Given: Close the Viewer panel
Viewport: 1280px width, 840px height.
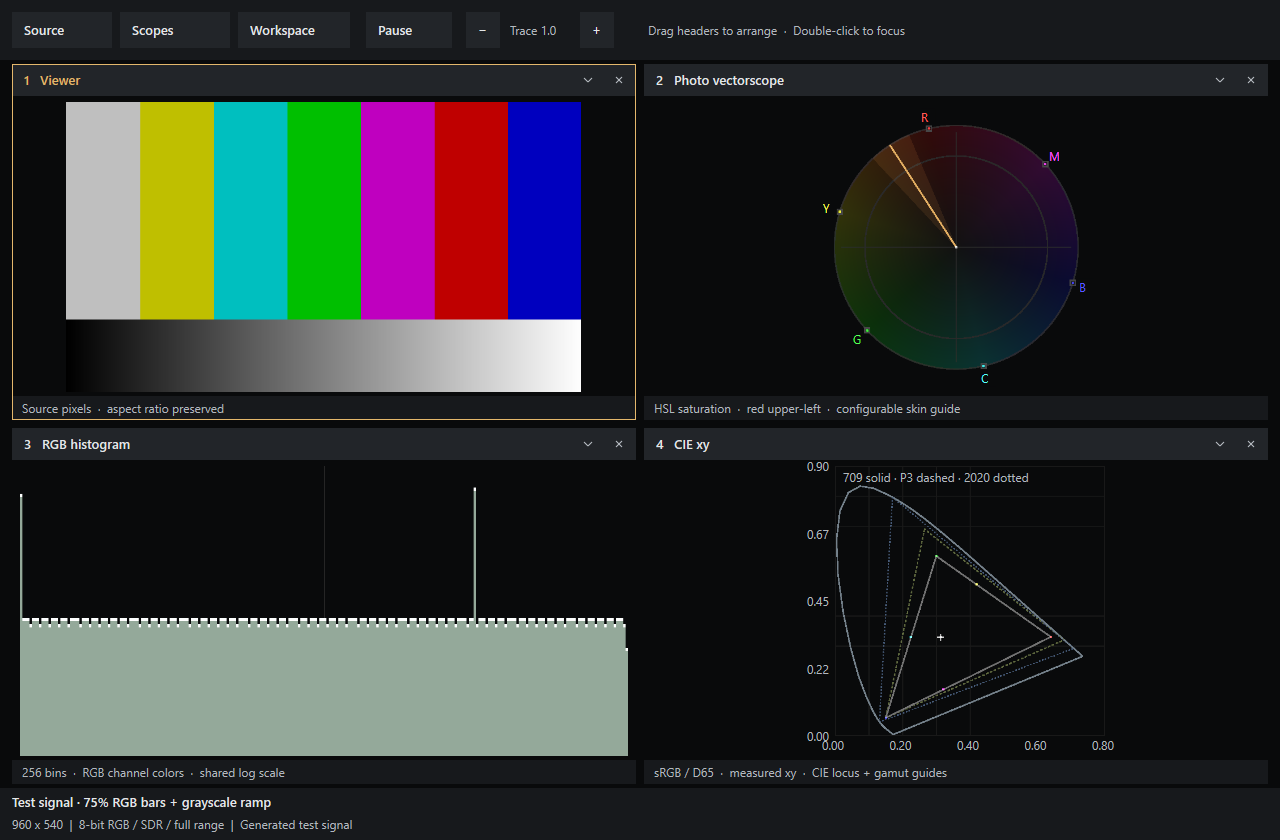Looking at the screenshot, I should pos(619,80).
